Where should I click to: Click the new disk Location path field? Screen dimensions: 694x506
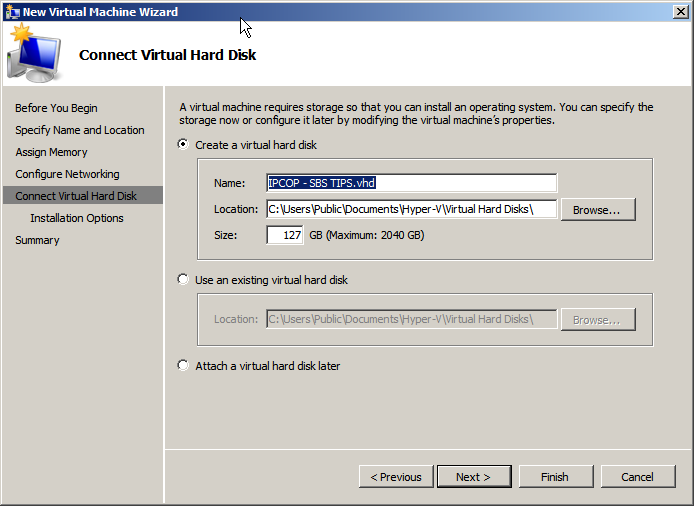pyautogui.click(x=410, y=209)
